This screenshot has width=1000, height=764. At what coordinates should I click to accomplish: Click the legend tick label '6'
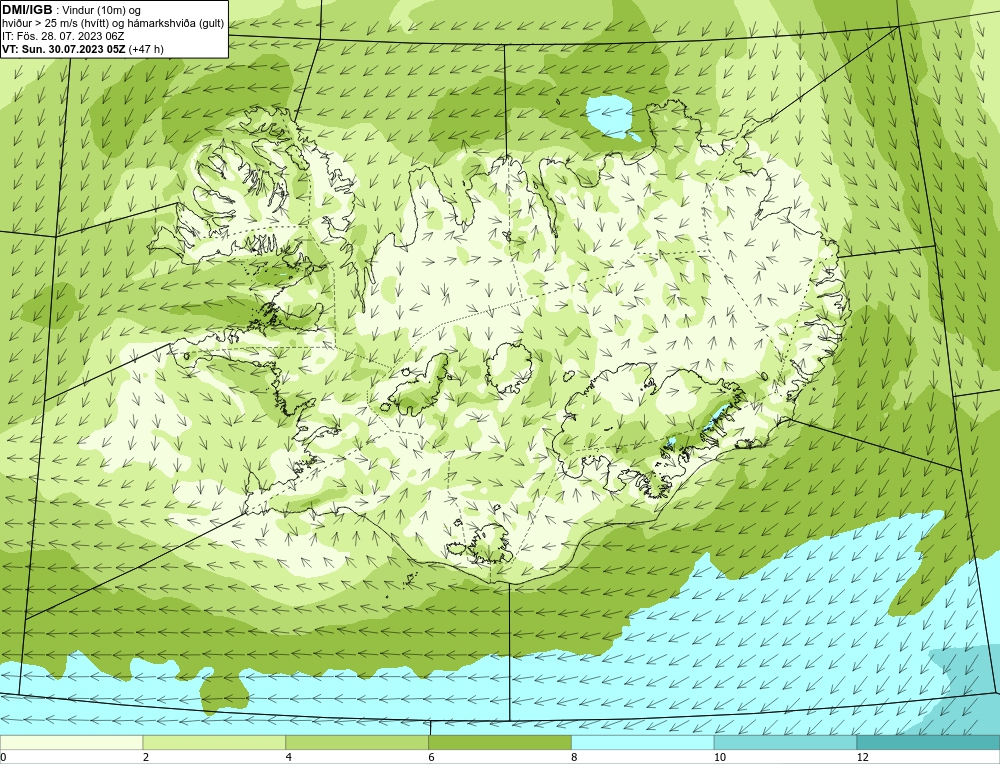432,757
